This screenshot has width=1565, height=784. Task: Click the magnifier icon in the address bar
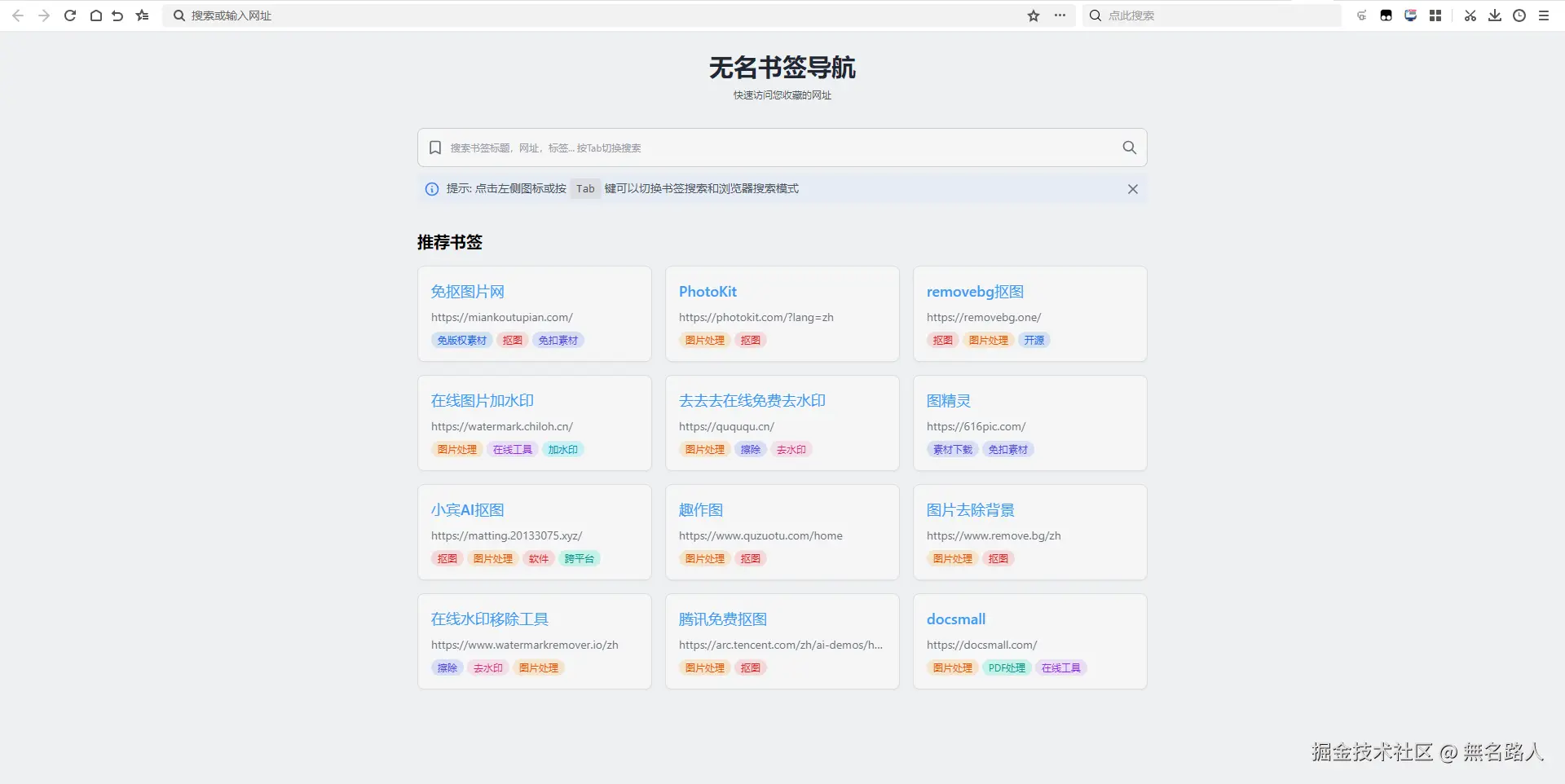click(179, 15)
